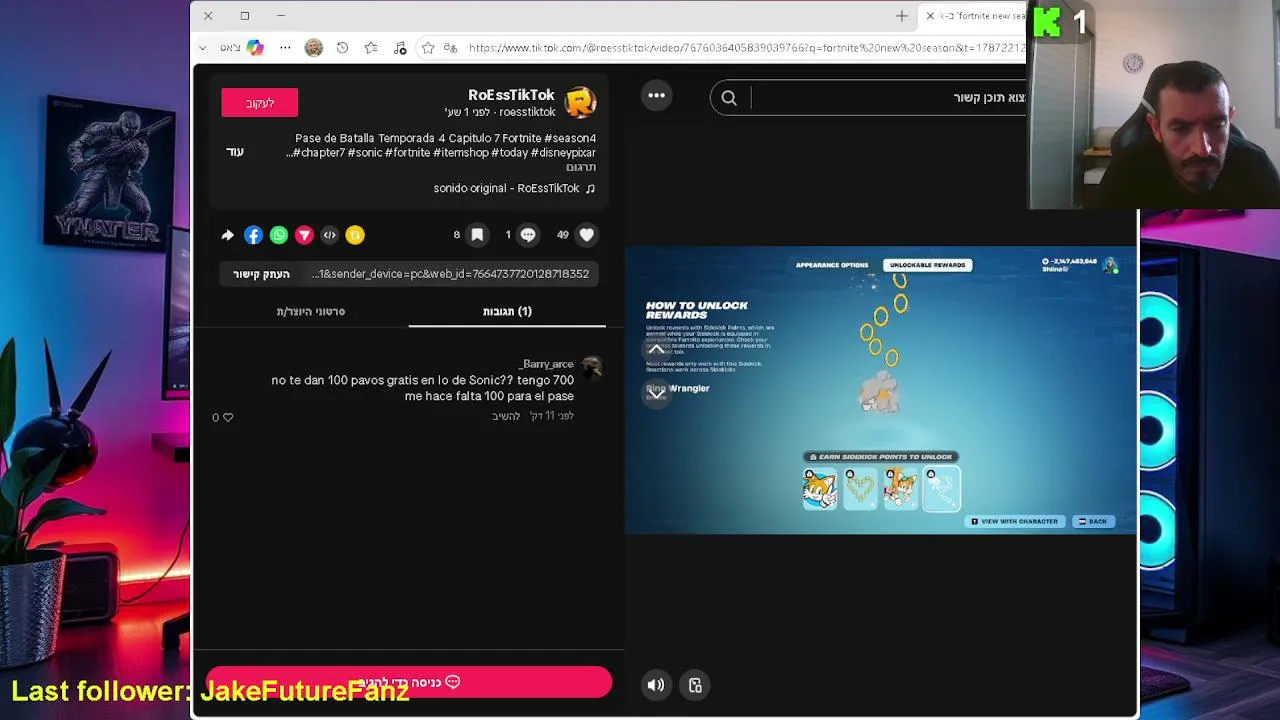Open Copilot in browser toolbar
The width and height of the screenshot is (1280, 720).
pos(255,48)
